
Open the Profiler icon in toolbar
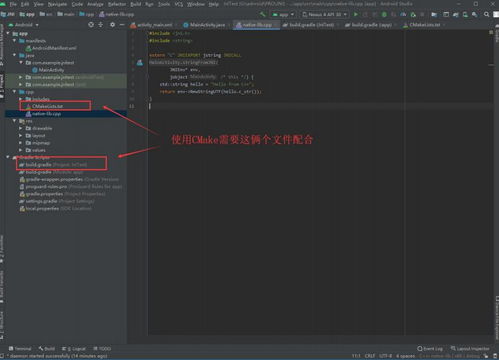click(x=403, y=14)
